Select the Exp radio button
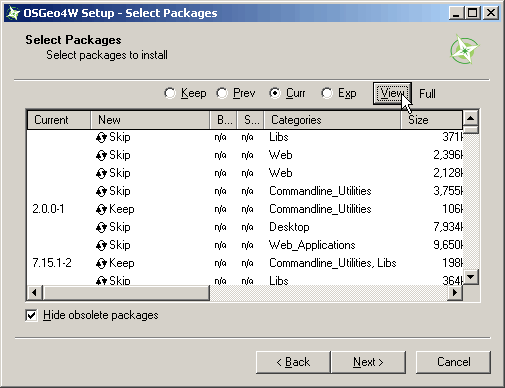 [x=327, y=93]
